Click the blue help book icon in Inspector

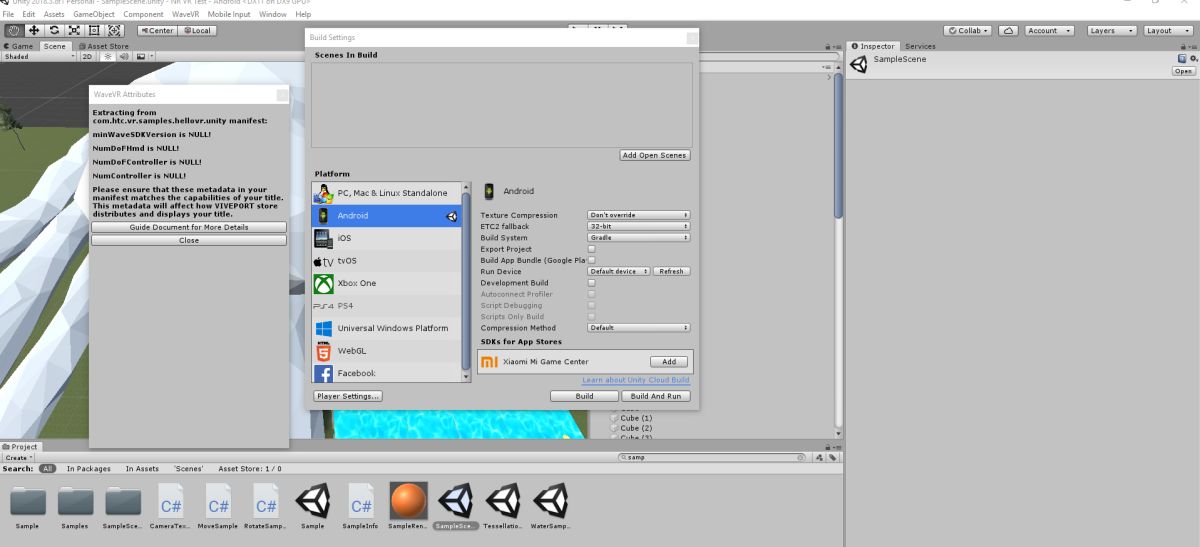pos(1182,59)
